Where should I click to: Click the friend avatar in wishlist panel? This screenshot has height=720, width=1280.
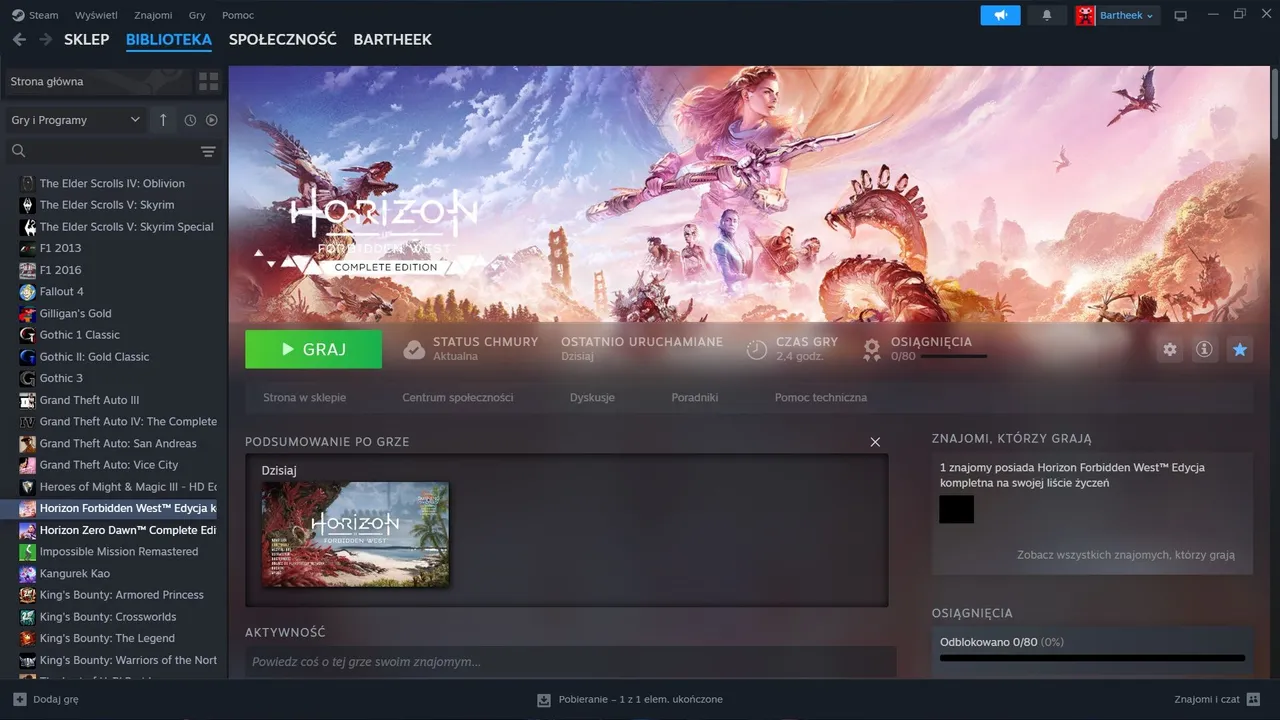click(x=956, y=509)
